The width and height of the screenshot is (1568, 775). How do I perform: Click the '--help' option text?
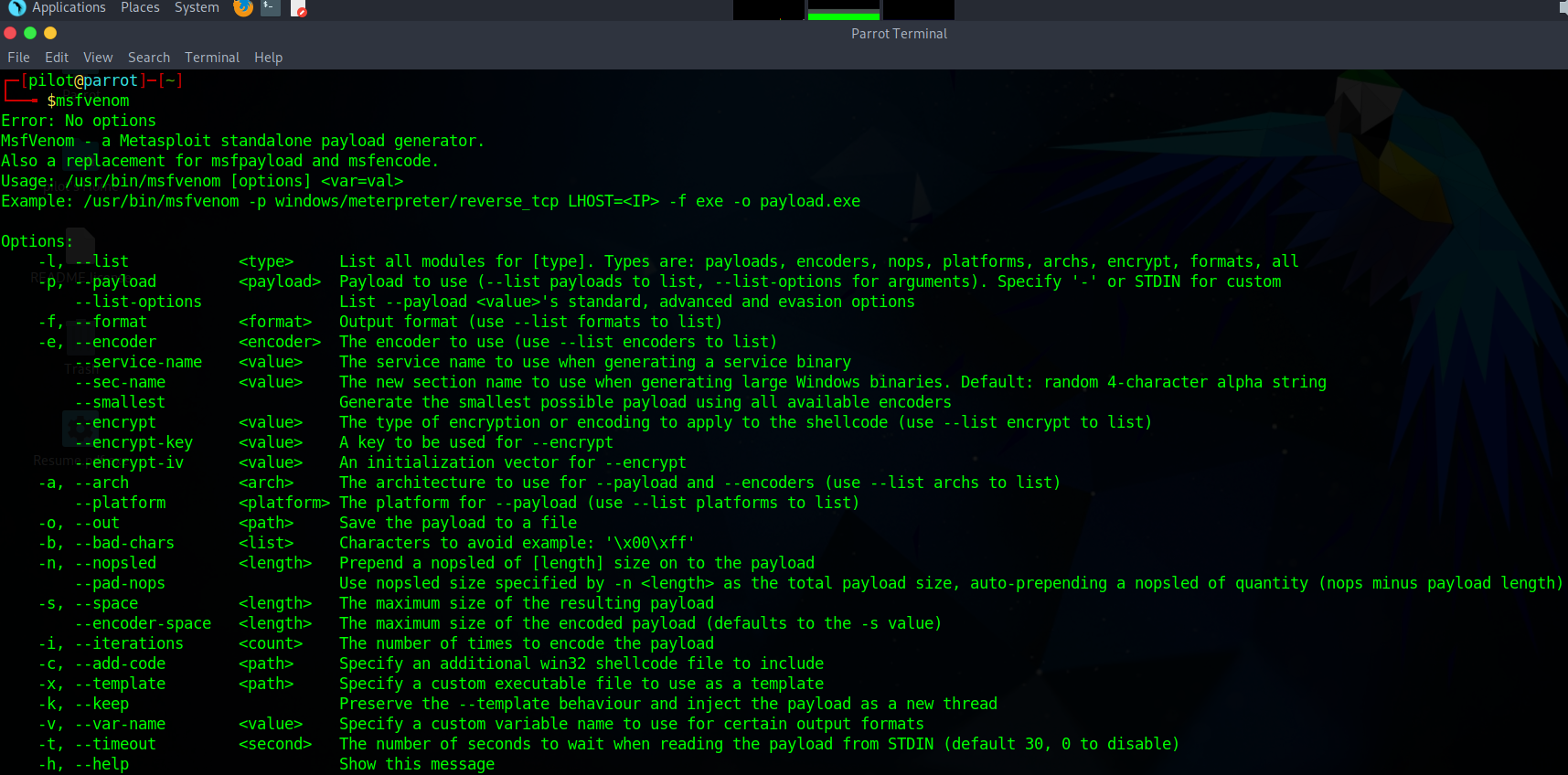[x=101, y=764]
